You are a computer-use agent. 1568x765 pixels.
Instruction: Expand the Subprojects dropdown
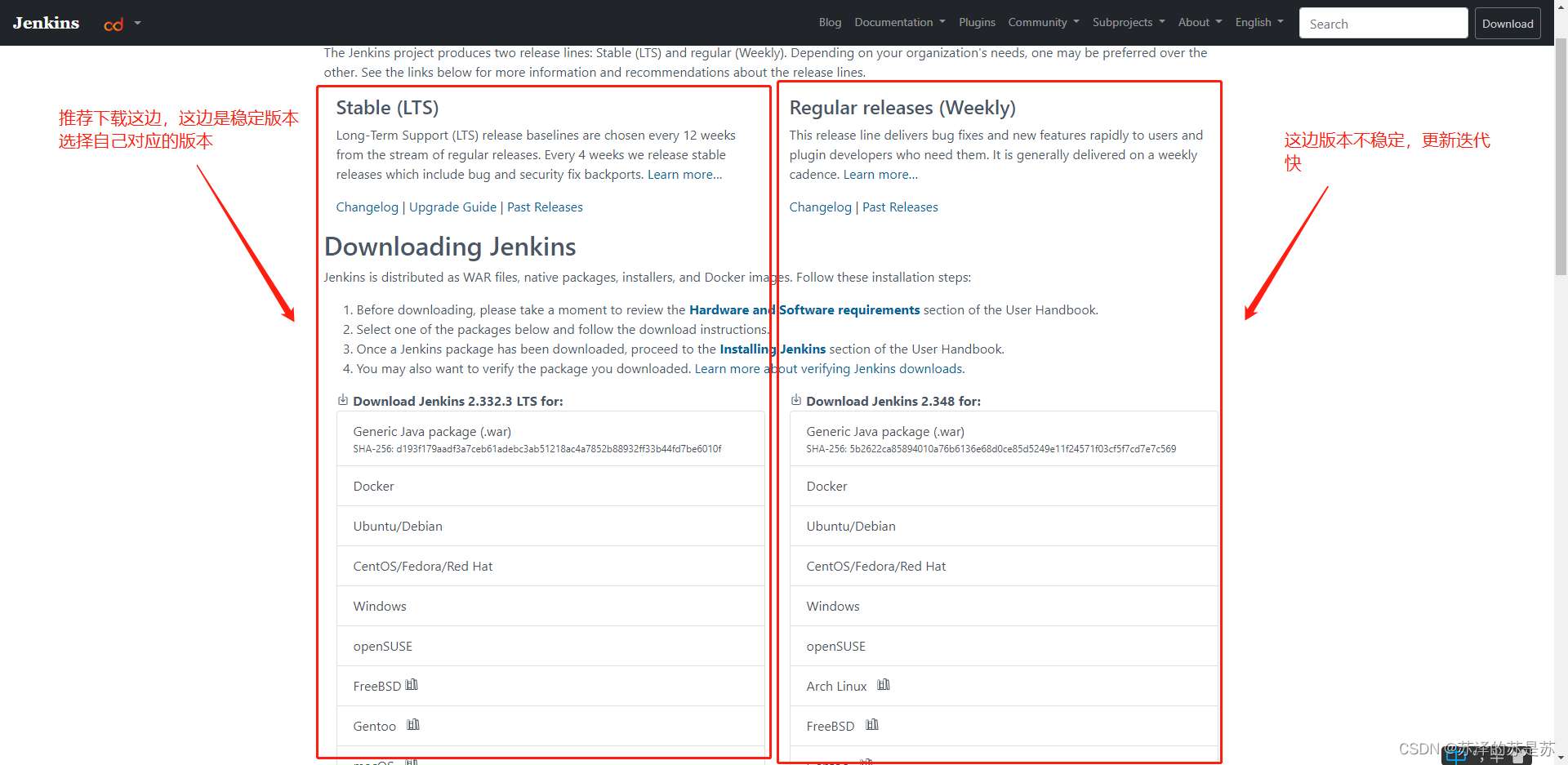coord(1129,22)
